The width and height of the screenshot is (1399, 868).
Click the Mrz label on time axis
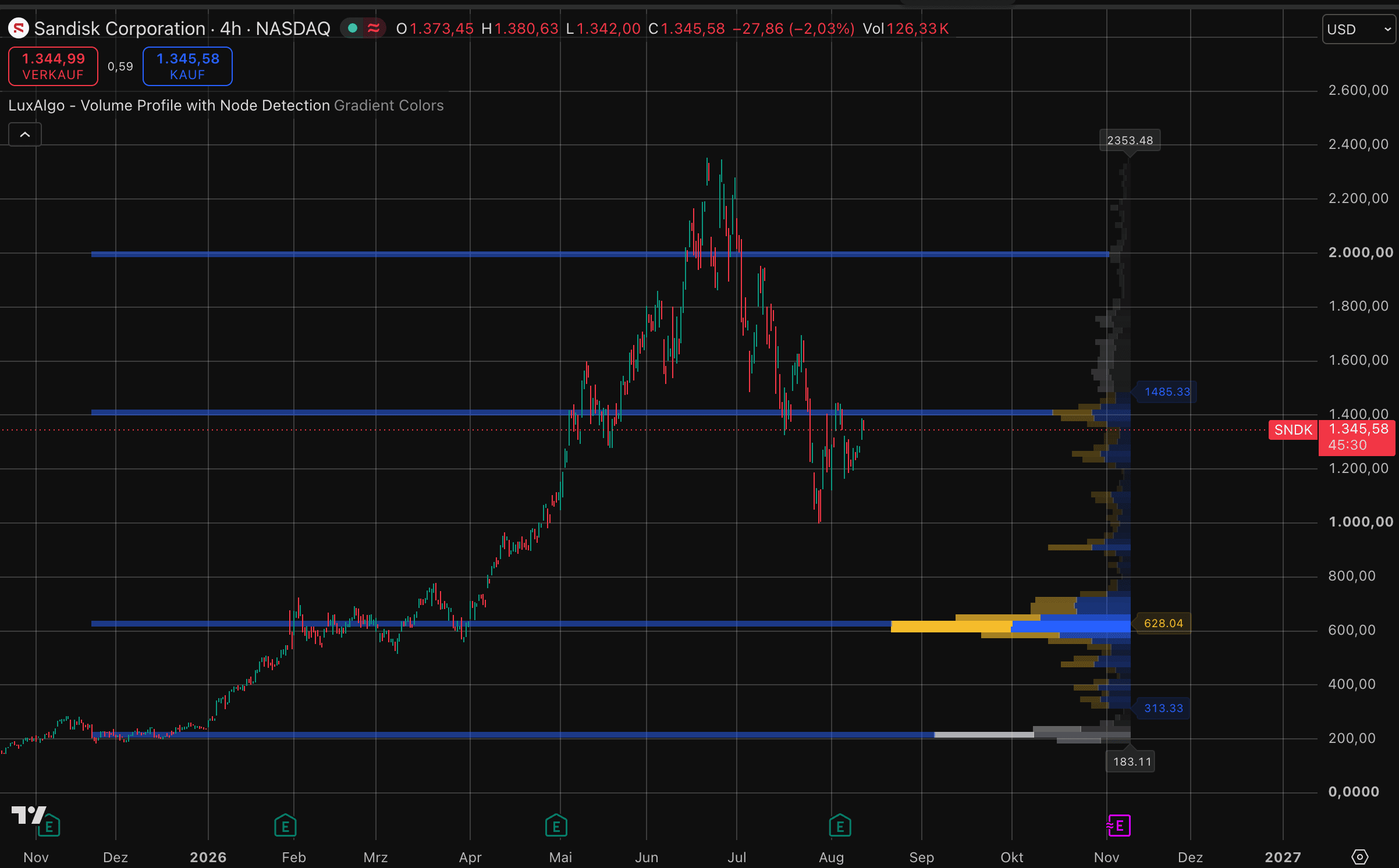375,857
